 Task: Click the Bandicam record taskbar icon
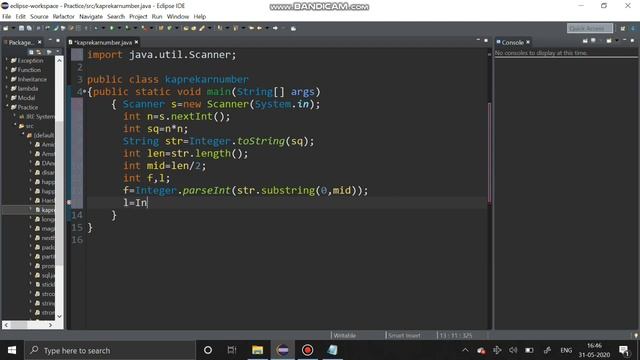[x=307, y=350]
